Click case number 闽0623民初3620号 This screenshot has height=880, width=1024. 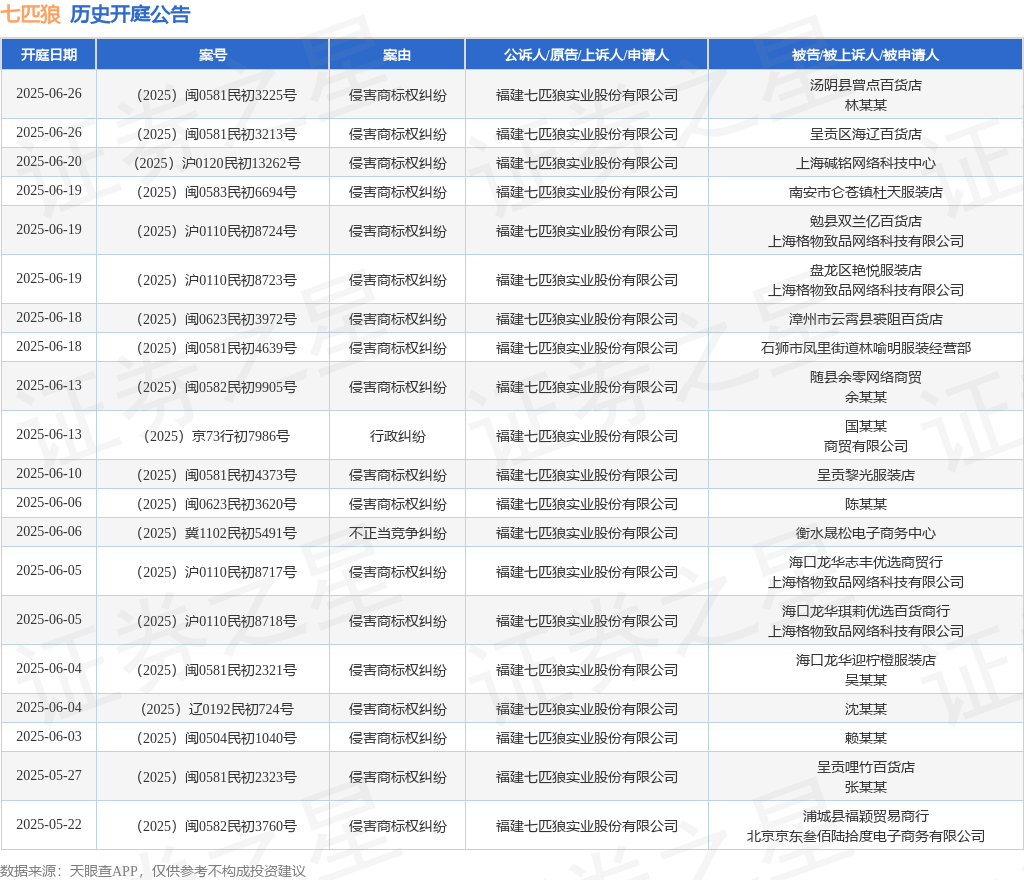coord(217,505)
